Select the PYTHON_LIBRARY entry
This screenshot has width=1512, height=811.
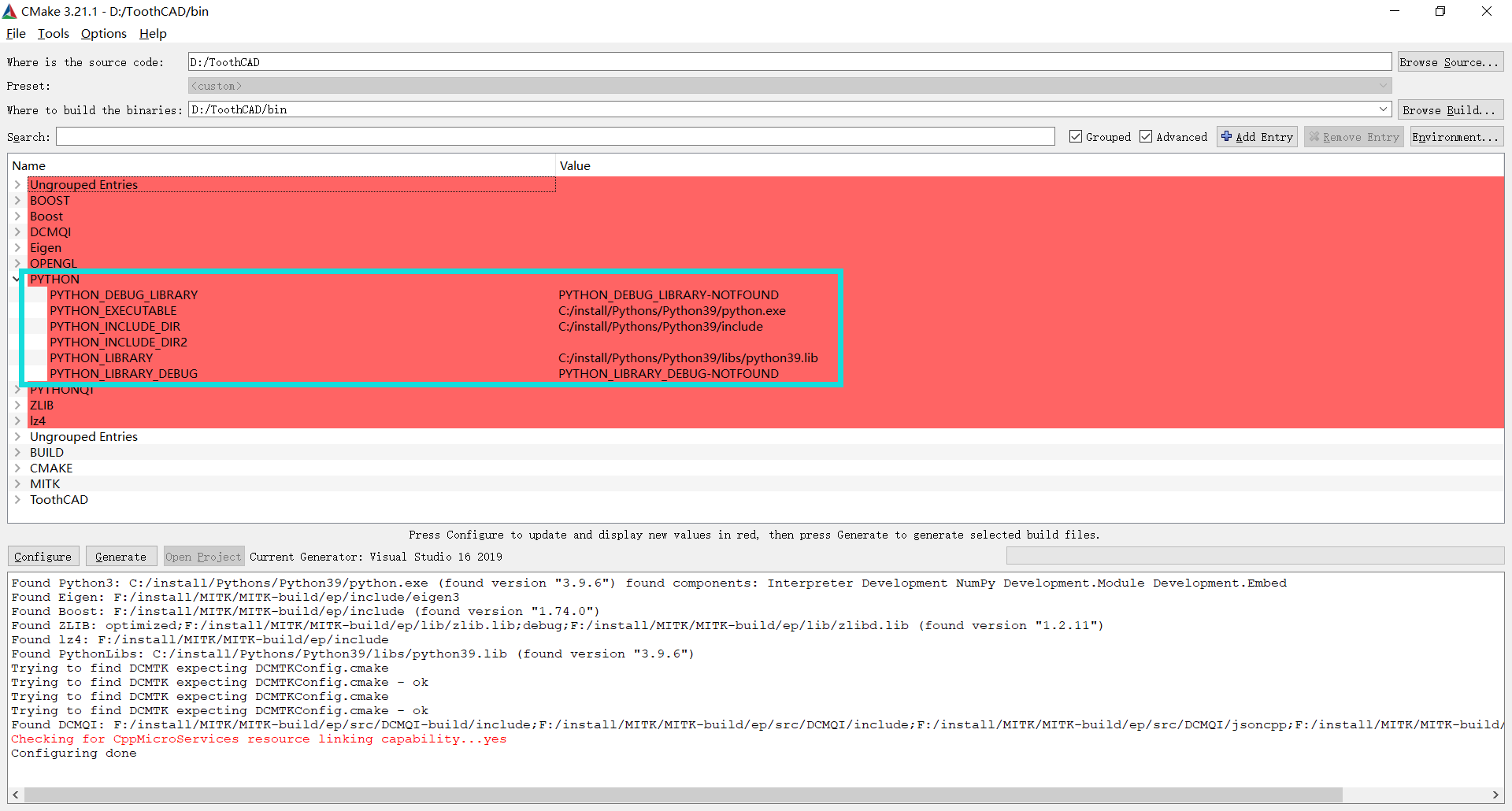coord(101,358)
